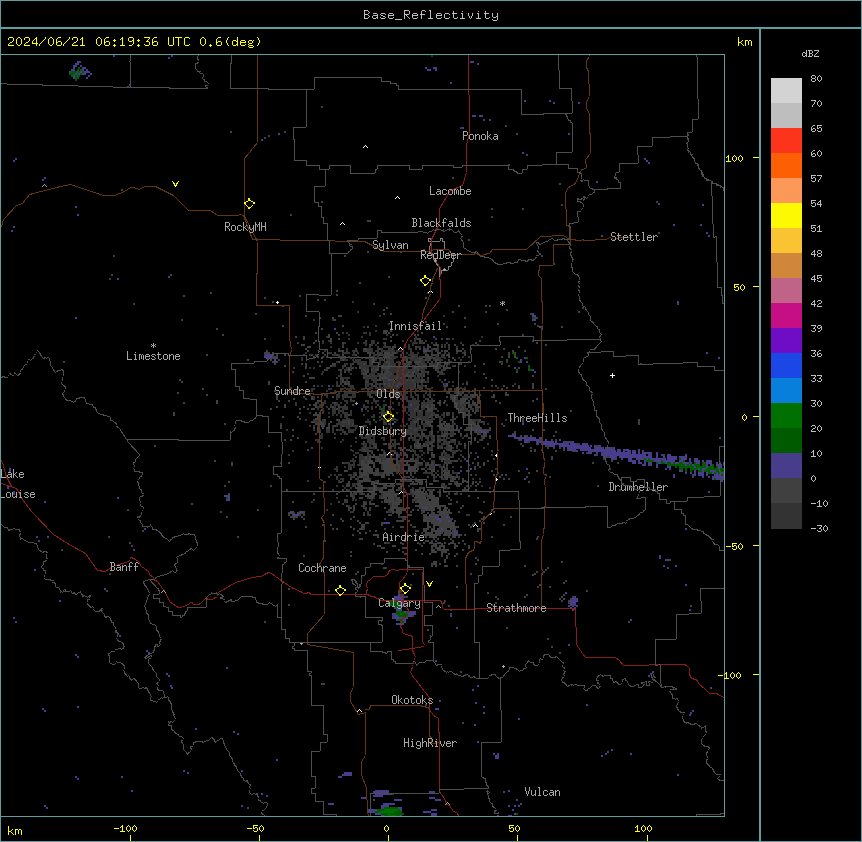Select the Vulcan label
This screenshot has width=862, height=842.
pyautogui.click(x=543, y=792)
